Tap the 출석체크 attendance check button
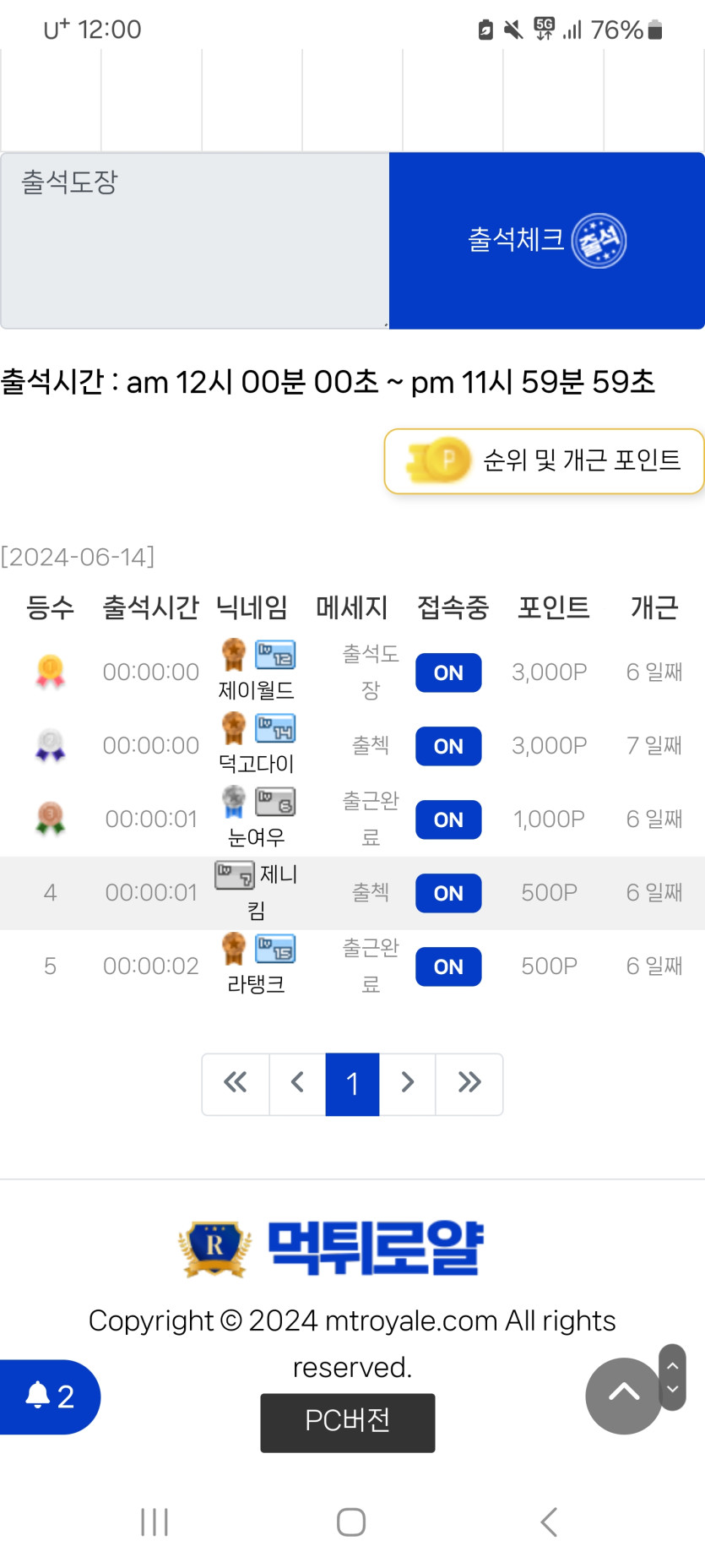The height and width of the screenshot is (1568, 705). click(x=546, y=241)
